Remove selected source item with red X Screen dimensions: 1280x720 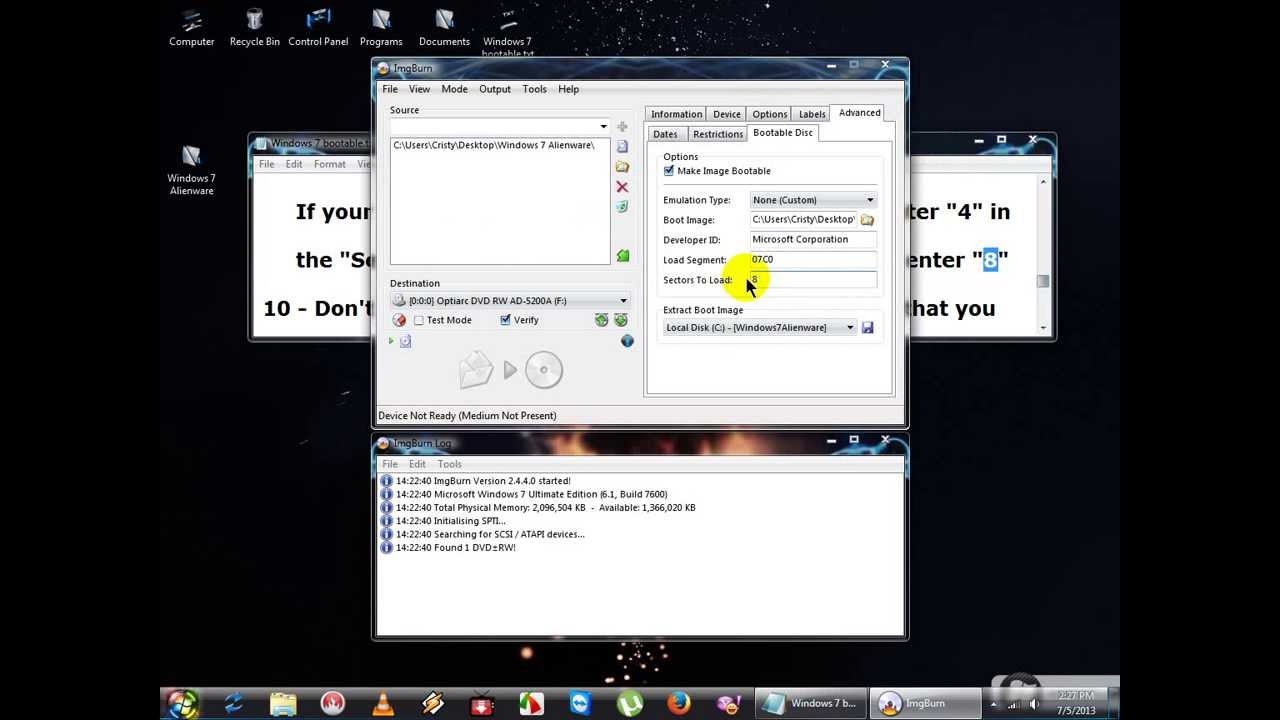click(622, 187)
